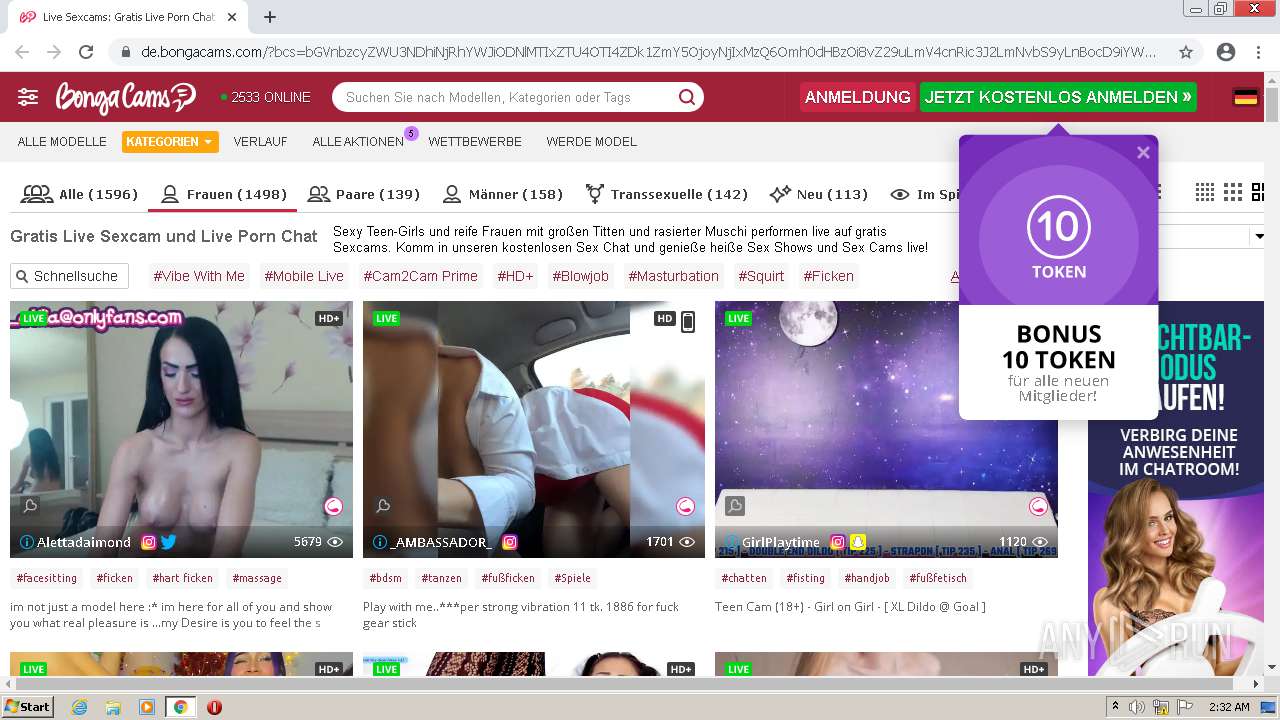Select the Frauen (1498) tab

click(x=223, y=194)
